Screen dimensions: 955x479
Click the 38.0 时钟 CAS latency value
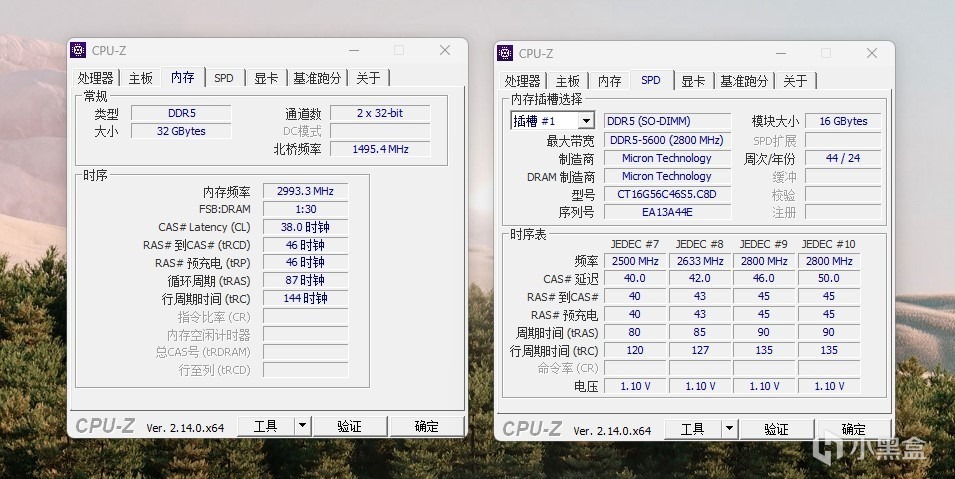click(x=305, y=227)
